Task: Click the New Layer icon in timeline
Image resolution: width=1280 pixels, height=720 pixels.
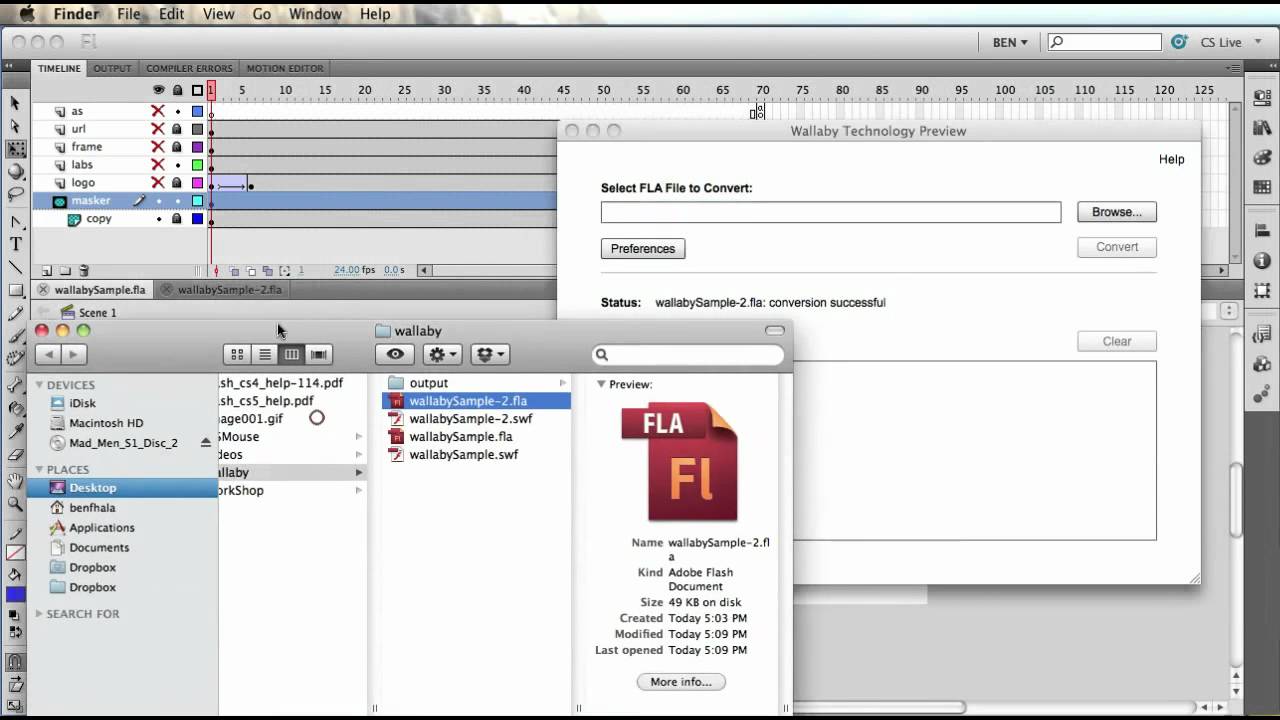Action: (x=46, y=270)
